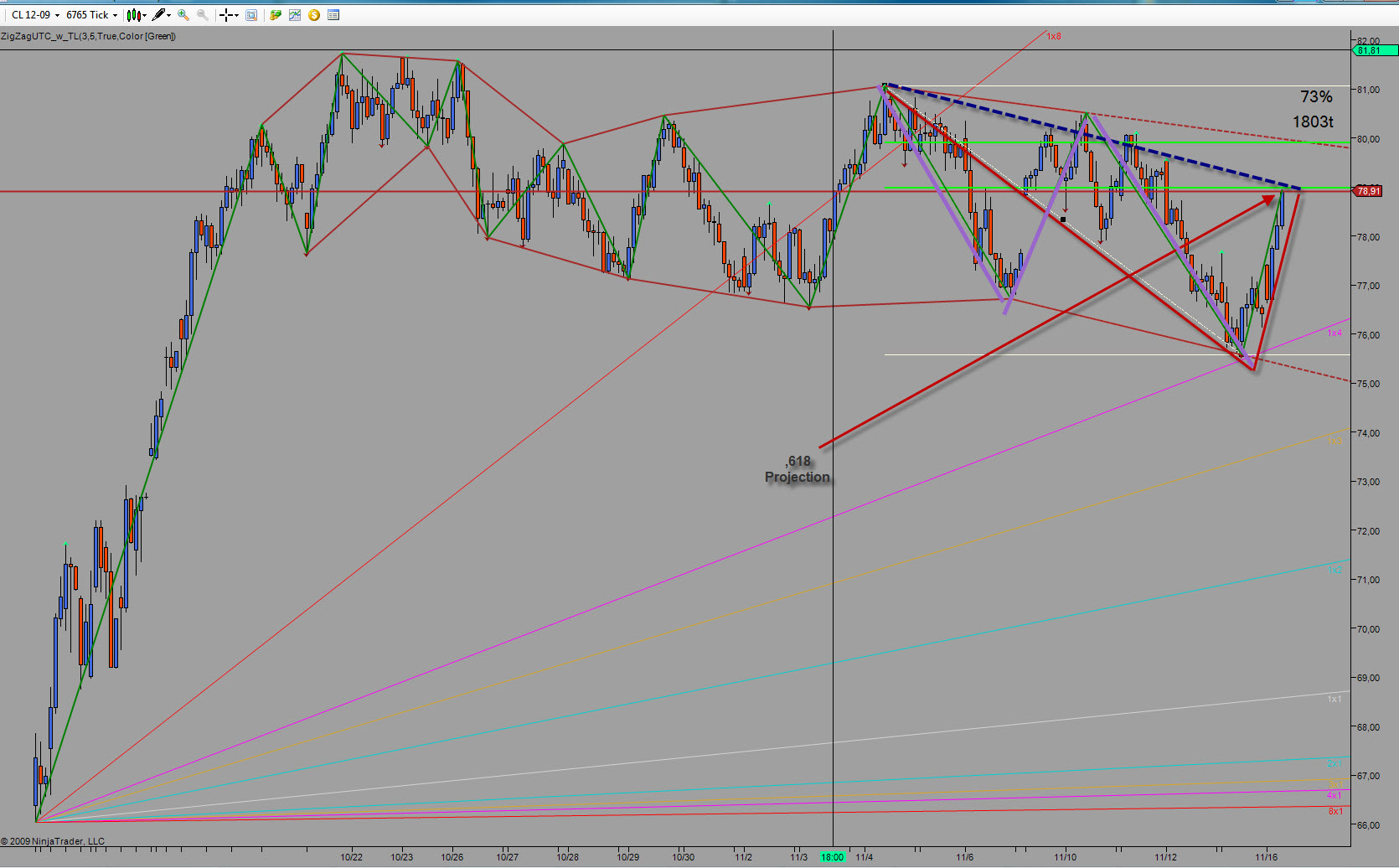
Task: Click the green 18:00 time marker
Action: [832, 857]
